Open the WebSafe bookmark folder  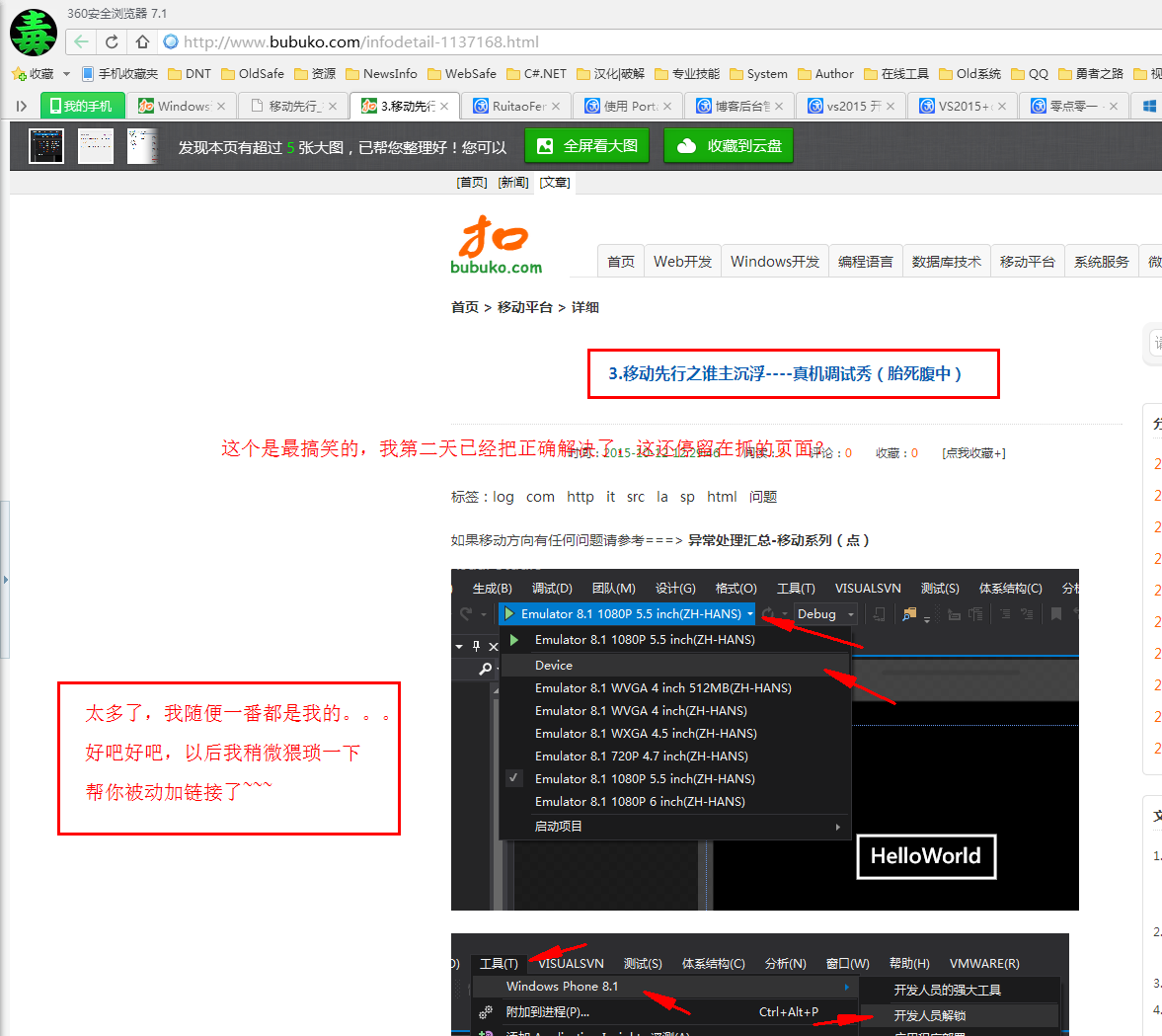tap(462, 74)
